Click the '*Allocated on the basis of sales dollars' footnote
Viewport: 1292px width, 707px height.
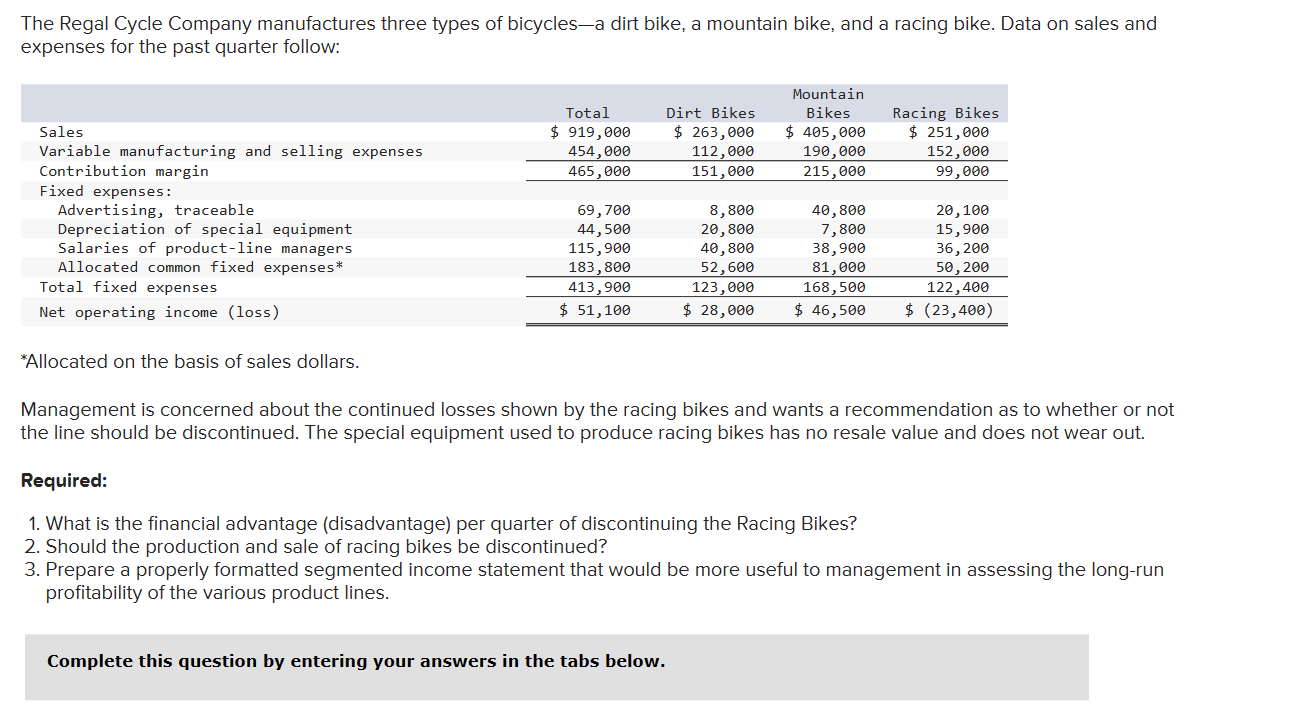[x=190, y=362]
